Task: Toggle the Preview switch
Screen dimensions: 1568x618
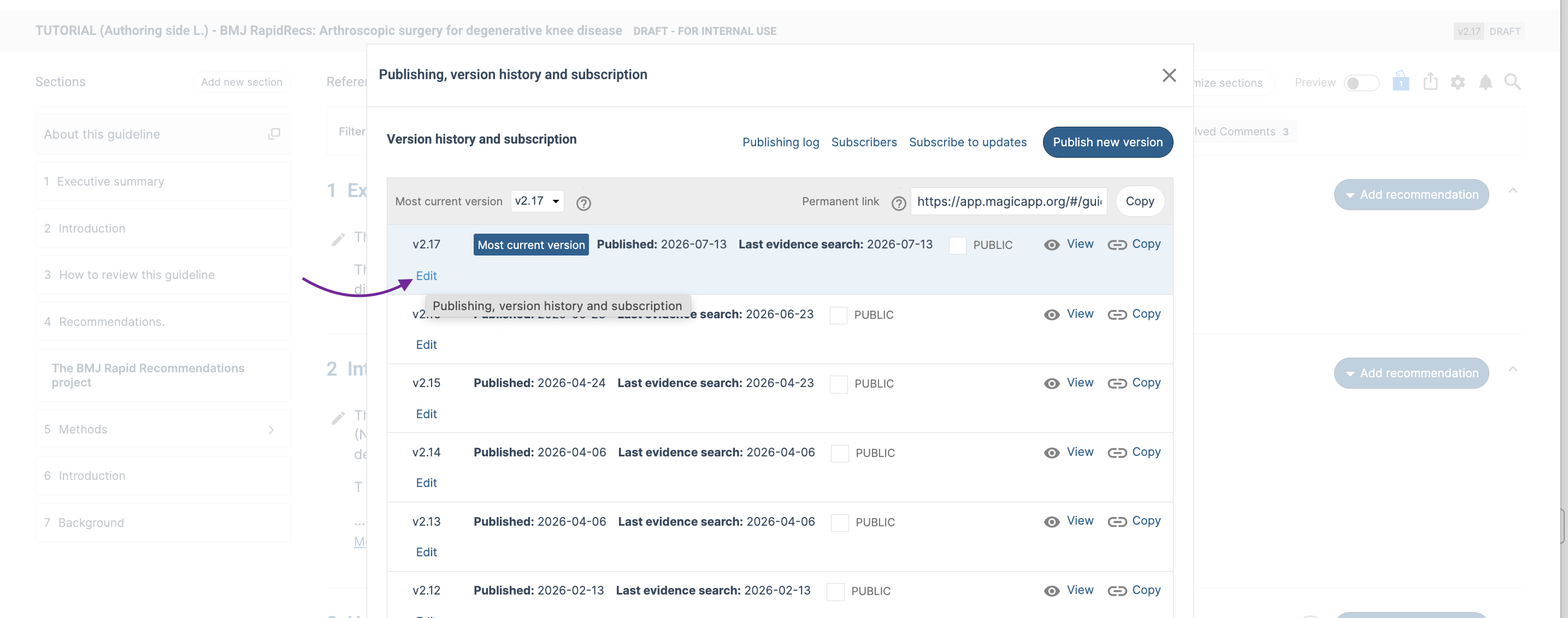Action: click(x=1361, y=83)
